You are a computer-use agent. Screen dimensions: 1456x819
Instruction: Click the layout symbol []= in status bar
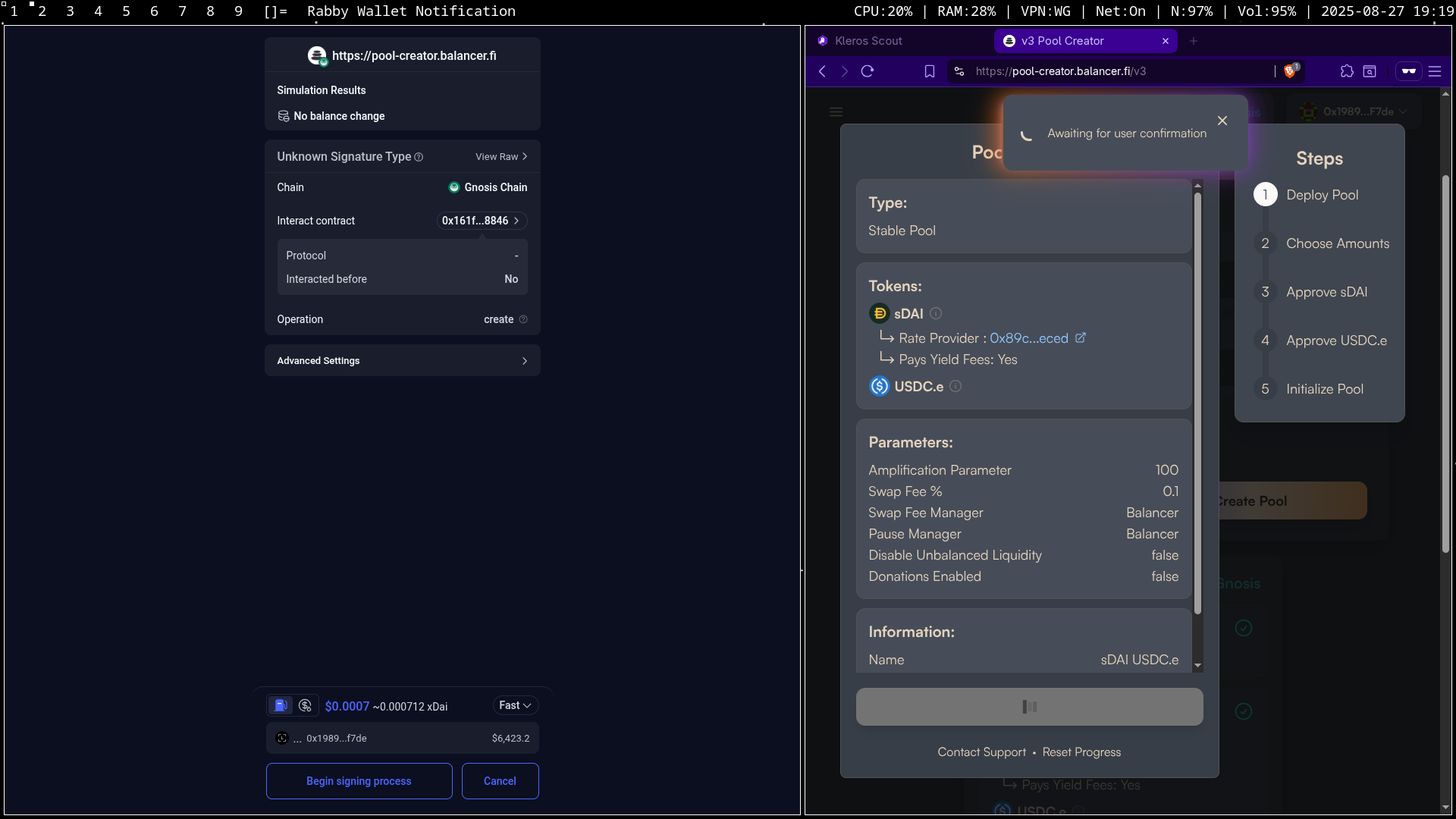click(275, 11)
